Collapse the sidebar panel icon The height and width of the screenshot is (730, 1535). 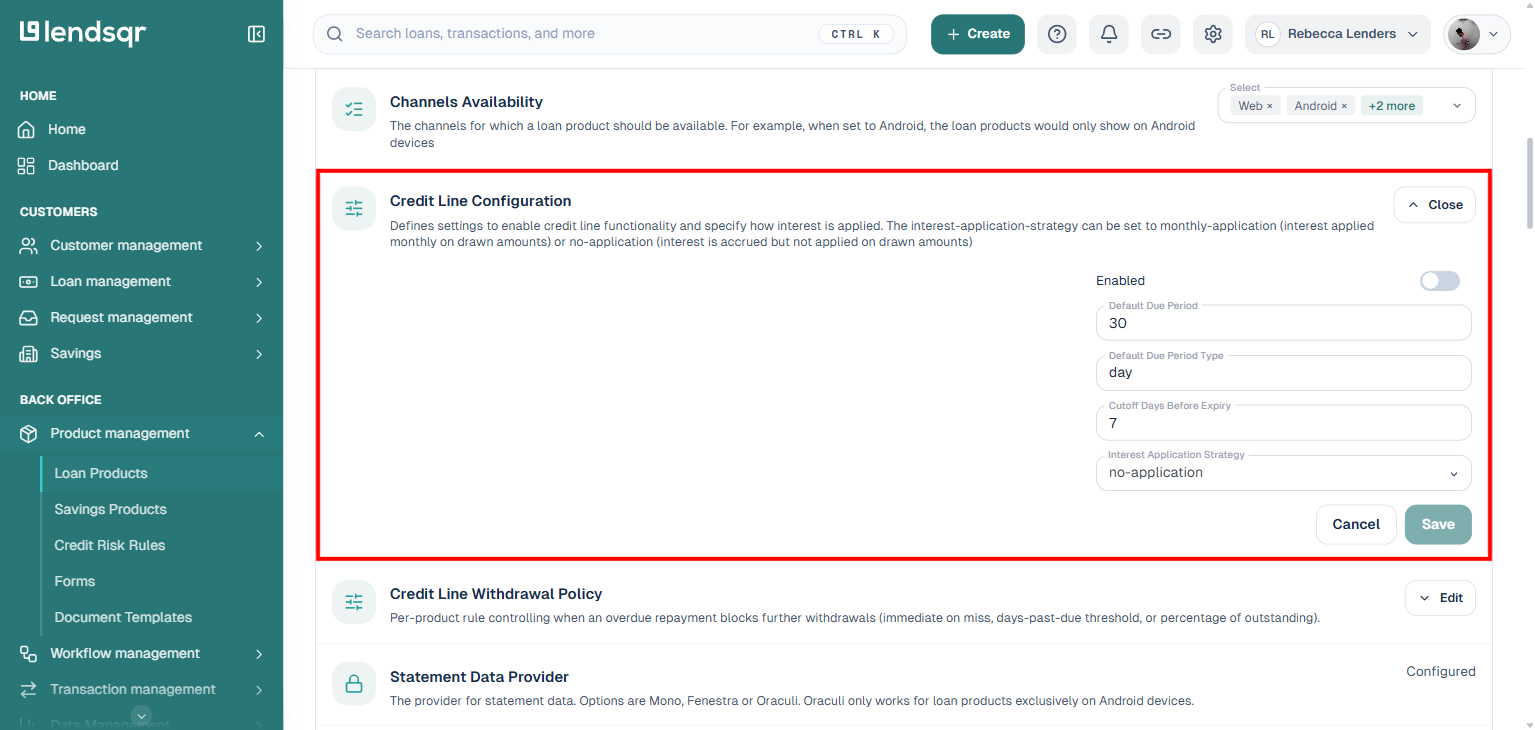[x=256, y=34]
